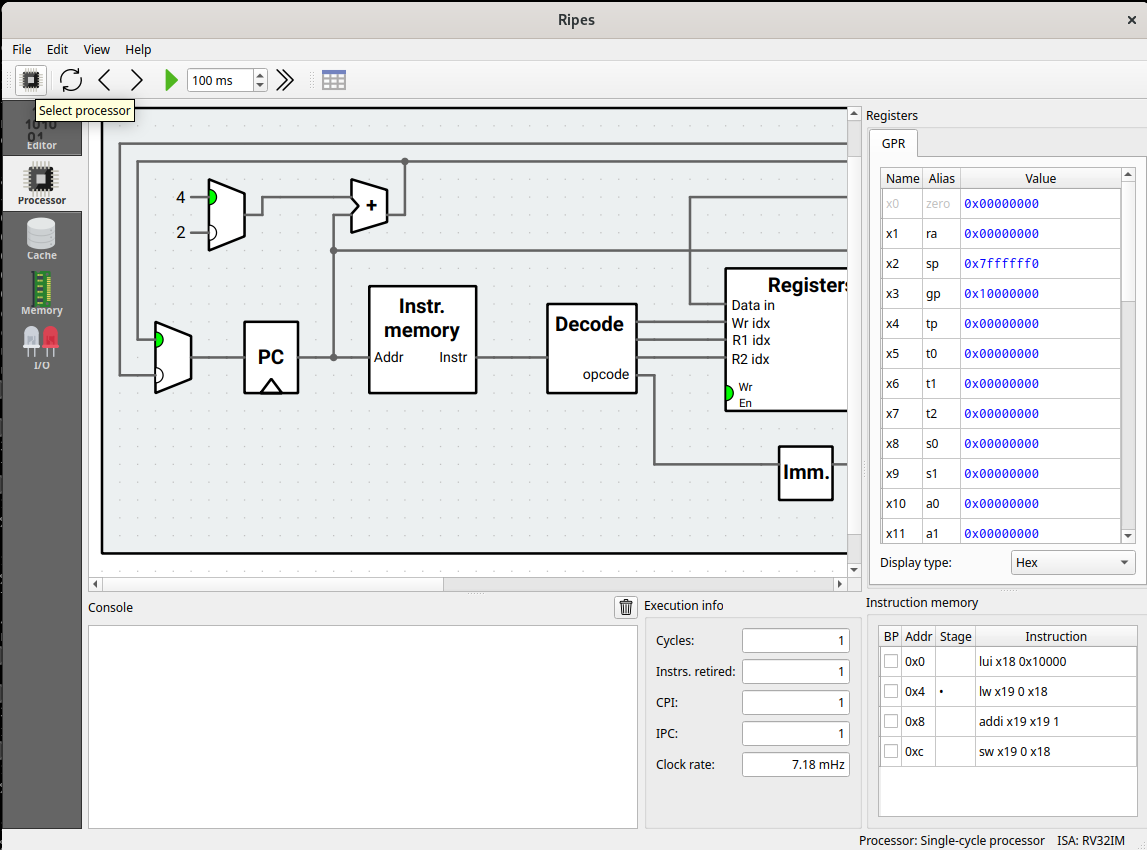Click the PC block in the diagram
This screenshot has height=850, width=1147.
point(271,357)
